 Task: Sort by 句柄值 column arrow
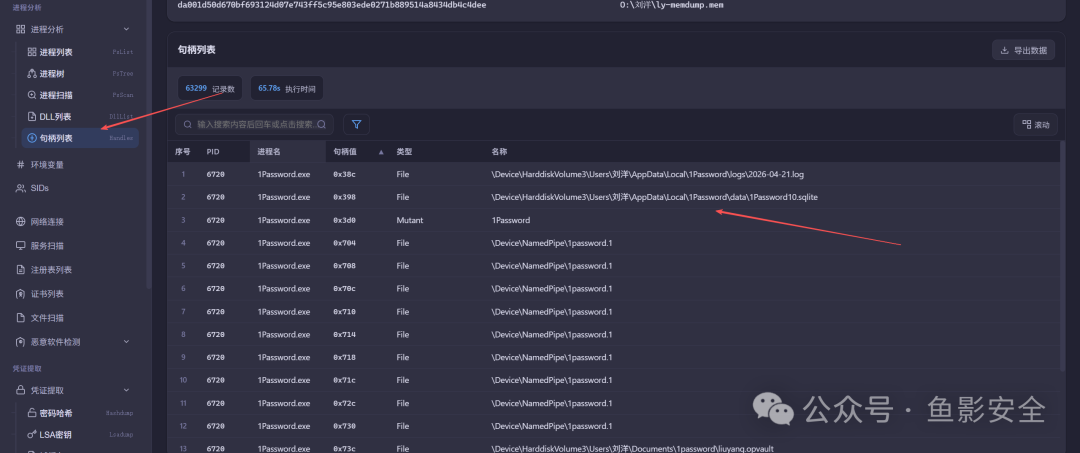[x=382, y=152]
